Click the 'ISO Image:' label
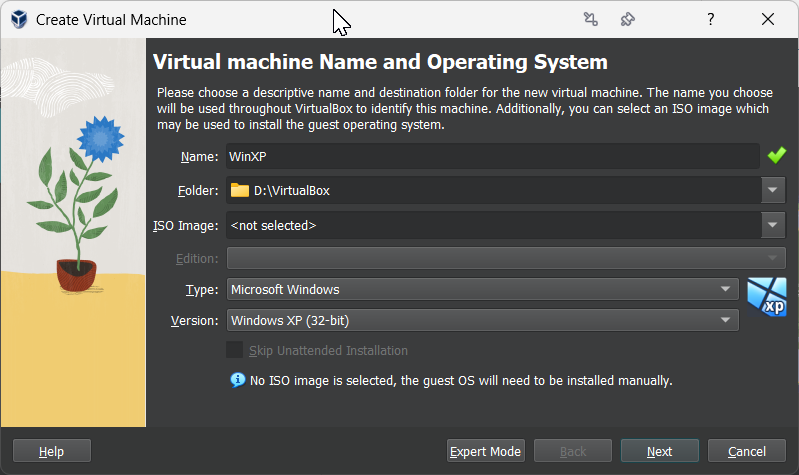The height and width of the screenshot is (475, 799). tap(185, 225)
